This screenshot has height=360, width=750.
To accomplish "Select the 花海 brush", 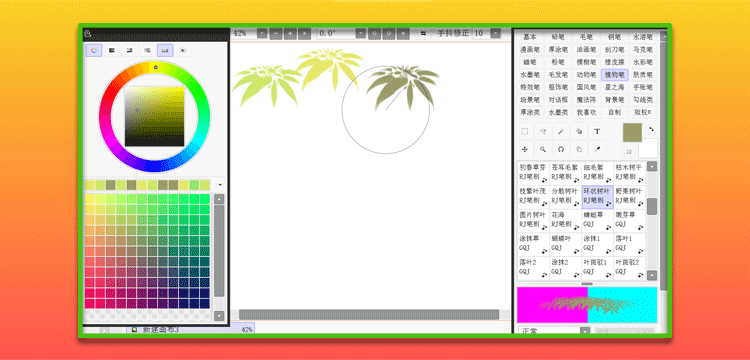I will pyautogui.click(x=565, y=220).
